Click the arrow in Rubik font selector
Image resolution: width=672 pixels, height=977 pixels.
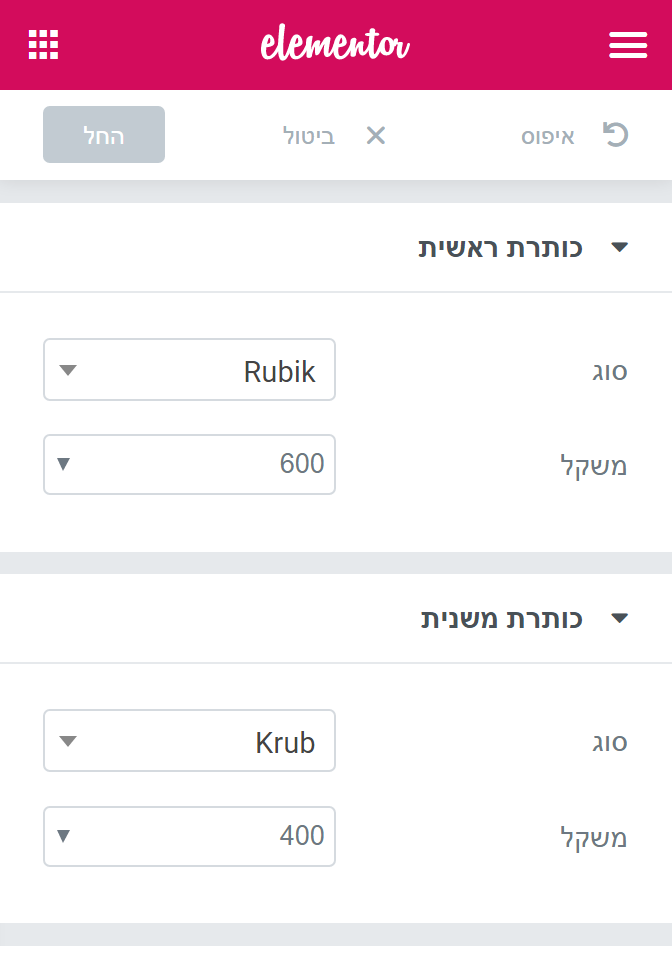[68, 370]
